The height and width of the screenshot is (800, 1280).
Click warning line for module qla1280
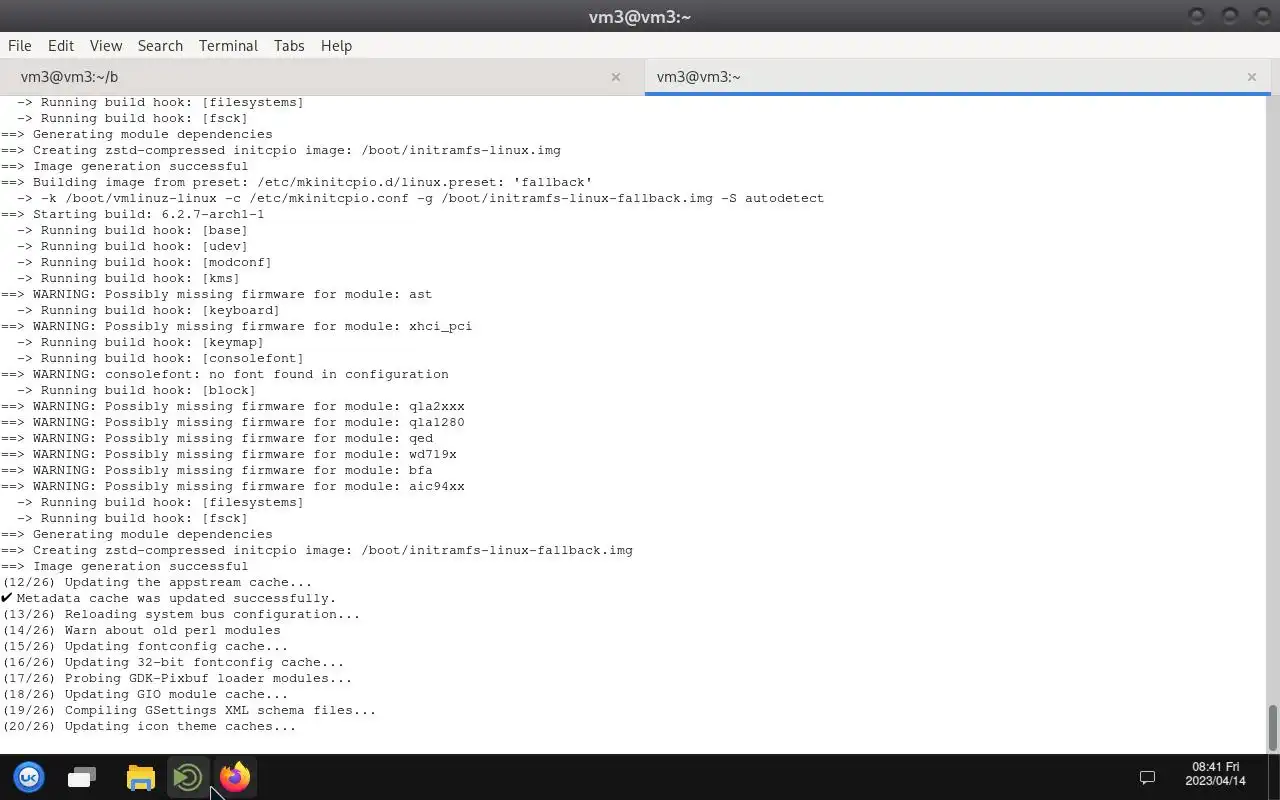point(233,422)
